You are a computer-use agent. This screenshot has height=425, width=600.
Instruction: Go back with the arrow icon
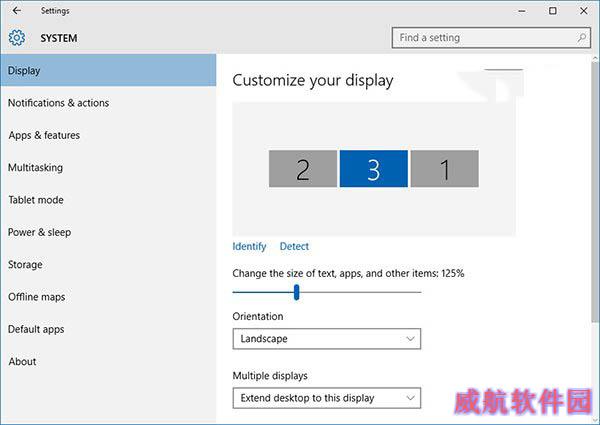click(x=16, y=11)
